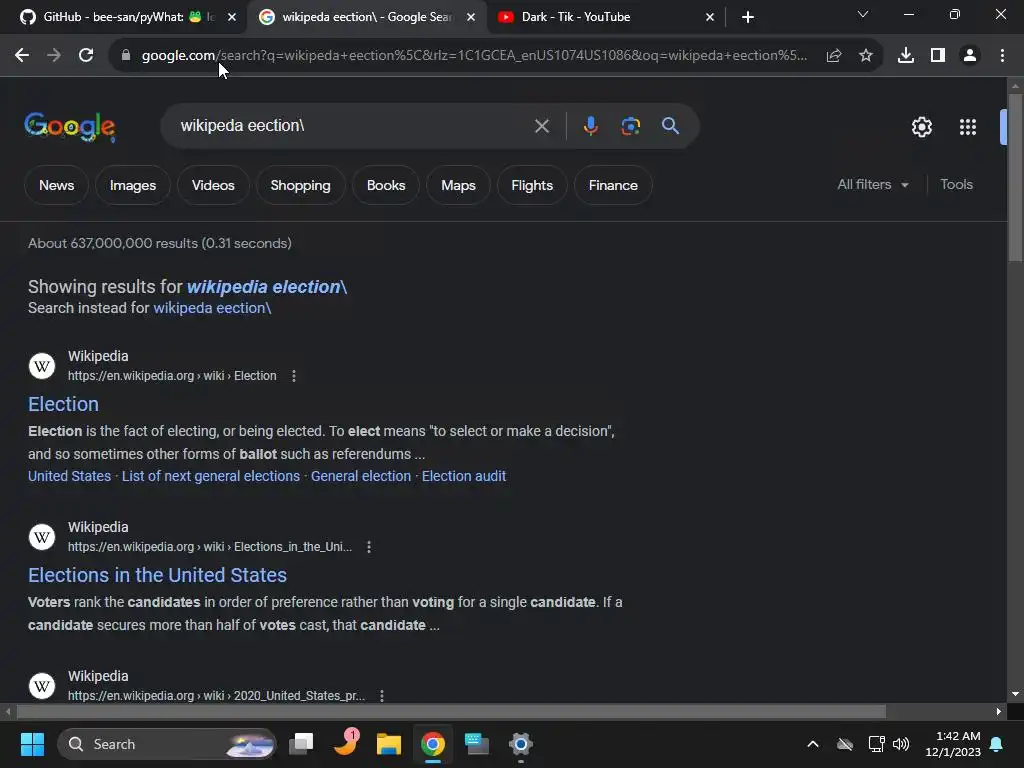Open List of next general elections sitelink

tap(211, 477)
